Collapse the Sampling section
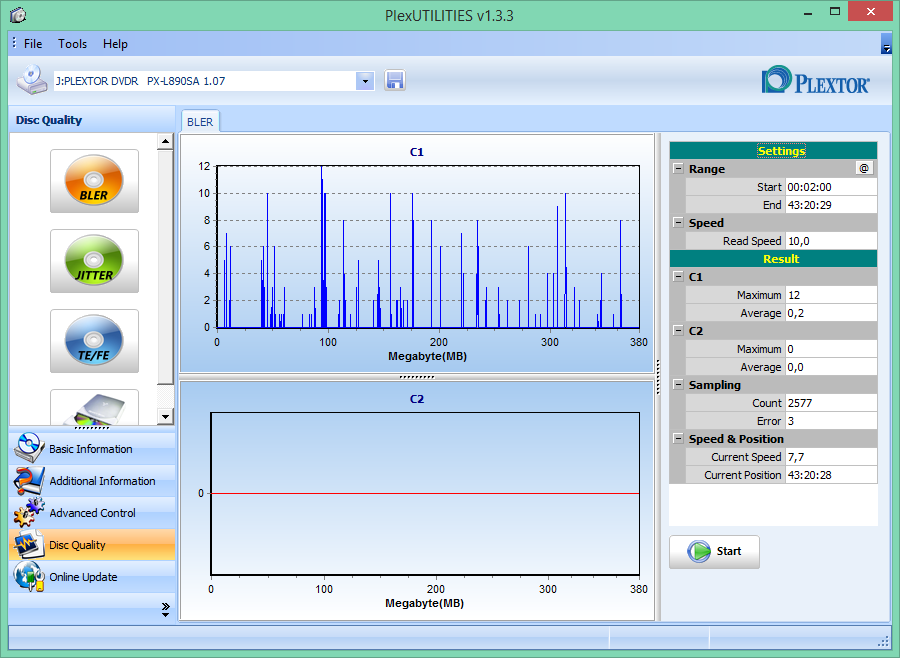 pyautogui.click(x=678, y=385)
